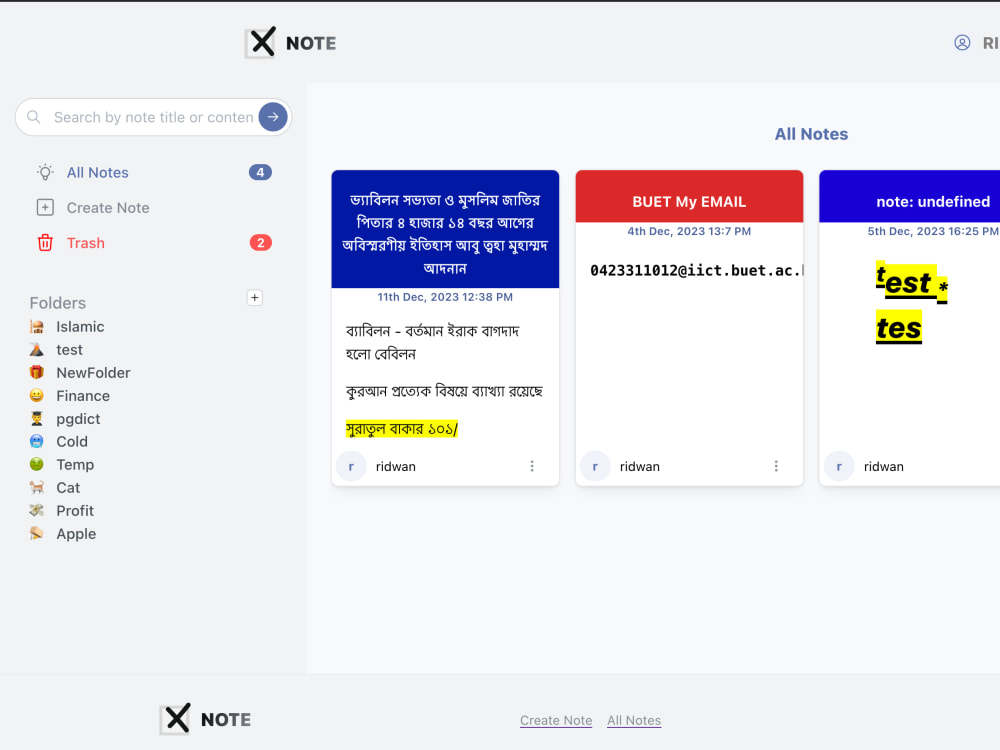
Task: Click the All Notes page heading
Action: [x=811, y=134]
